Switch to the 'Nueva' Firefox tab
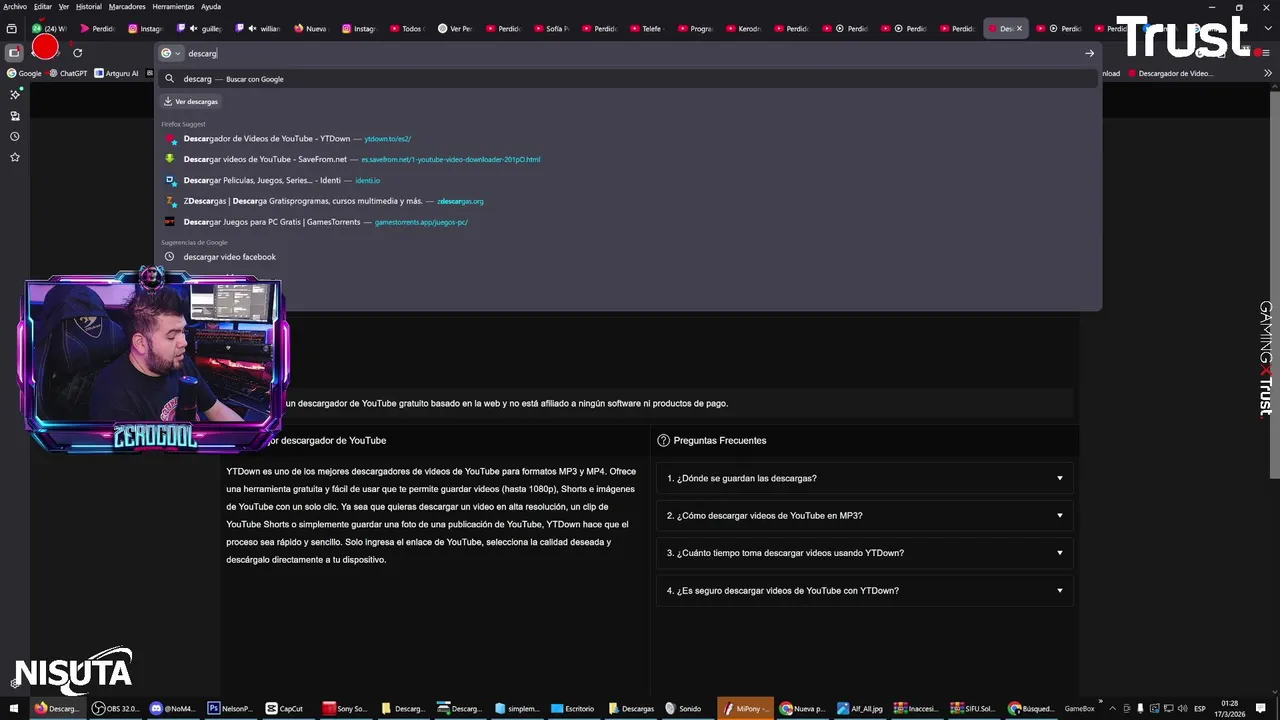Image resolution: width=1280 pixels, height=720 pixels. [311, 29]
